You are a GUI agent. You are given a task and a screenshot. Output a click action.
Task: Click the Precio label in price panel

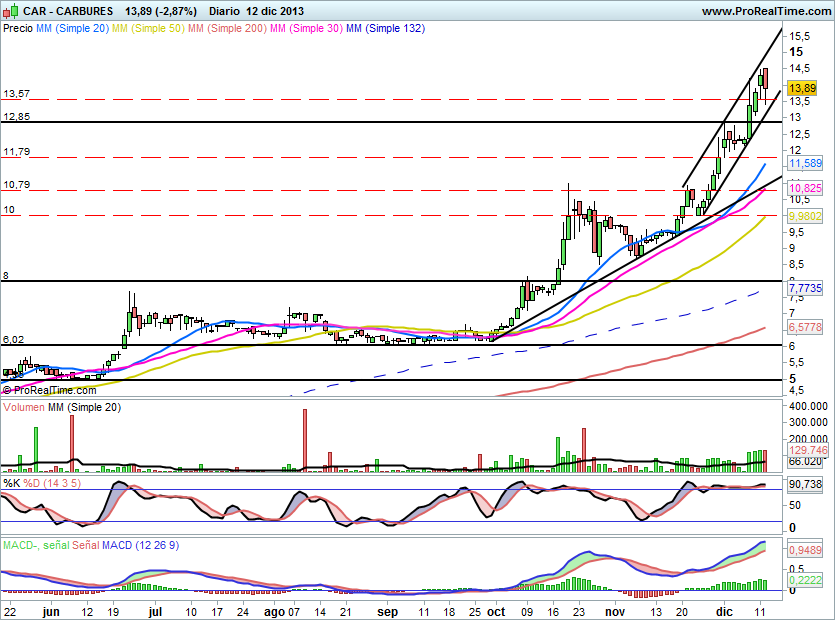click(18, 29)
